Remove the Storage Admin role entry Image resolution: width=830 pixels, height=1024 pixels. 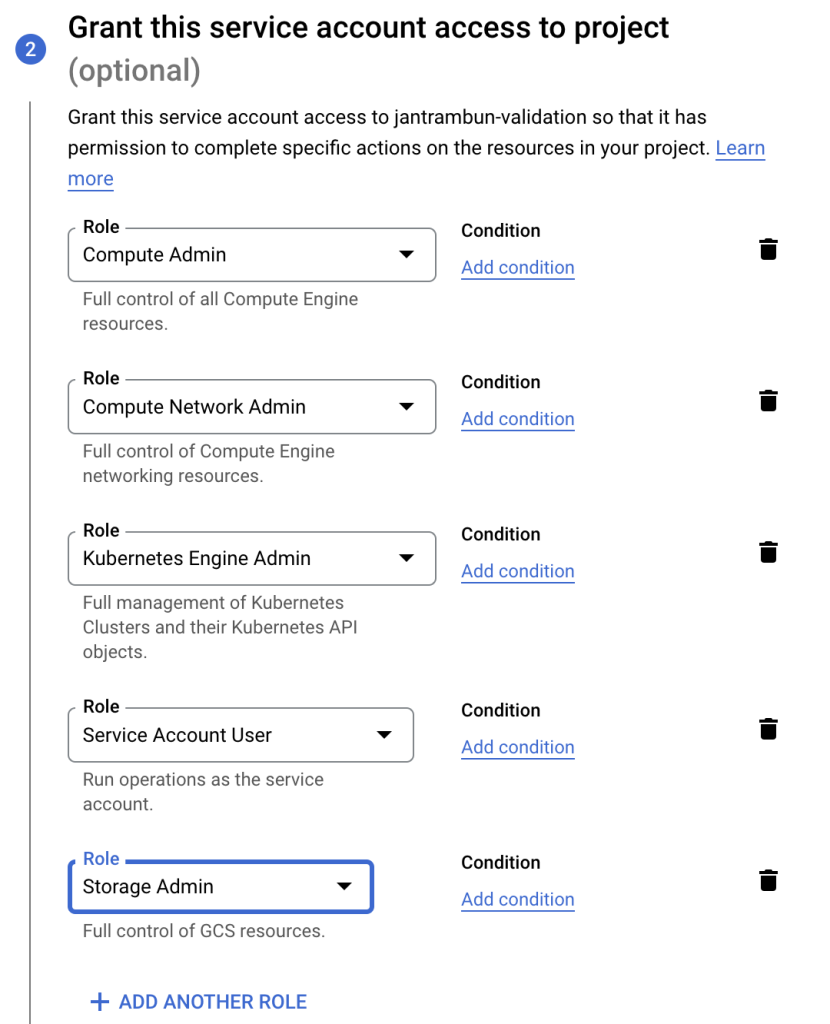point(768,880)
